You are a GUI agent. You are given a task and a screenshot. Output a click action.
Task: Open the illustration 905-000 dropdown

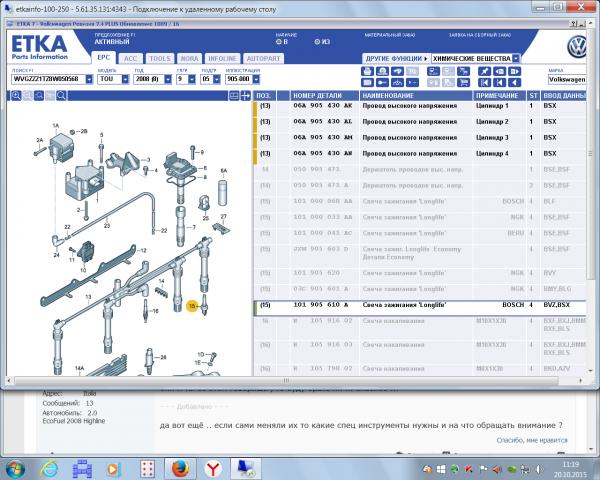[x=256, y=79]
